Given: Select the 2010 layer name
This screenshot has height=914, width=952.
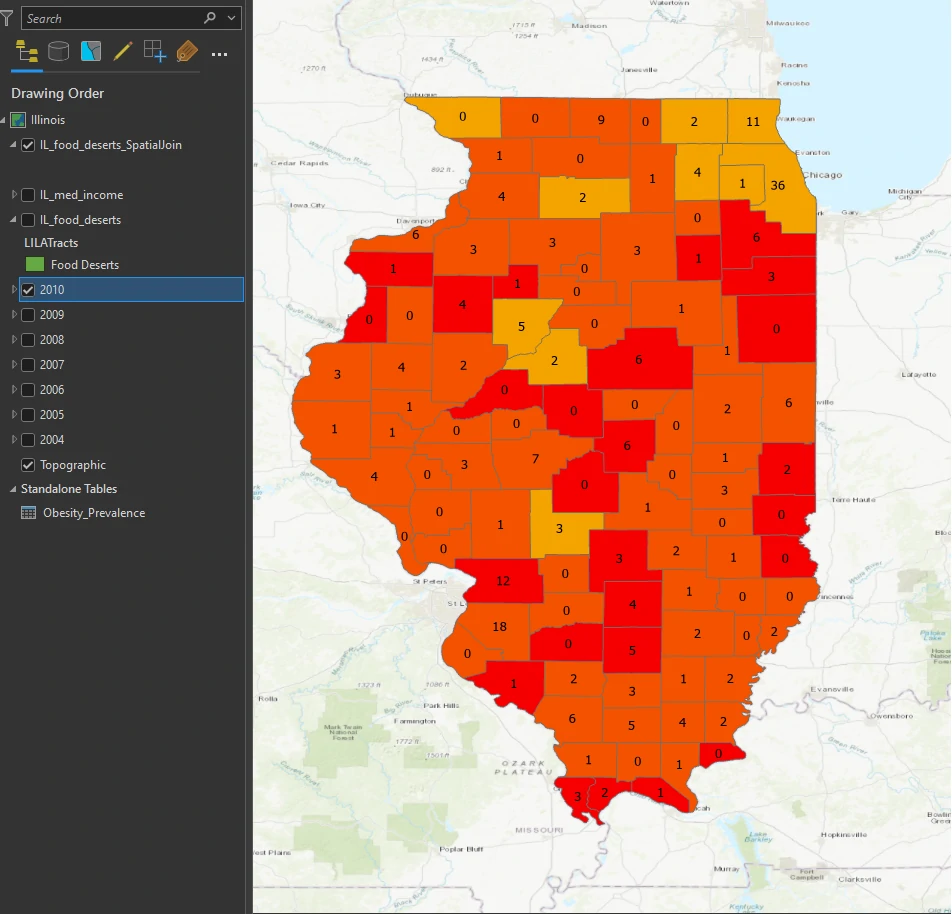Looking at the screenshot, I should tap(52, 290).
